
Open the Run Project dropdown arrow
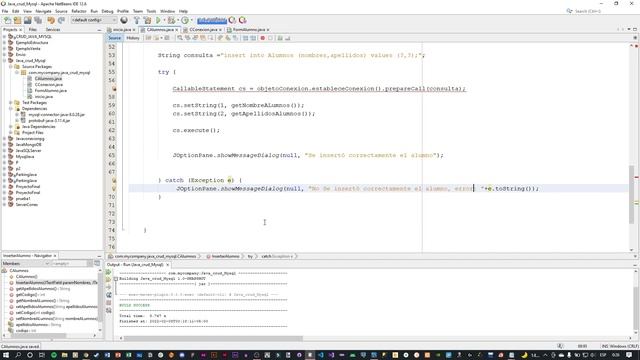click(x=164, y=20)
